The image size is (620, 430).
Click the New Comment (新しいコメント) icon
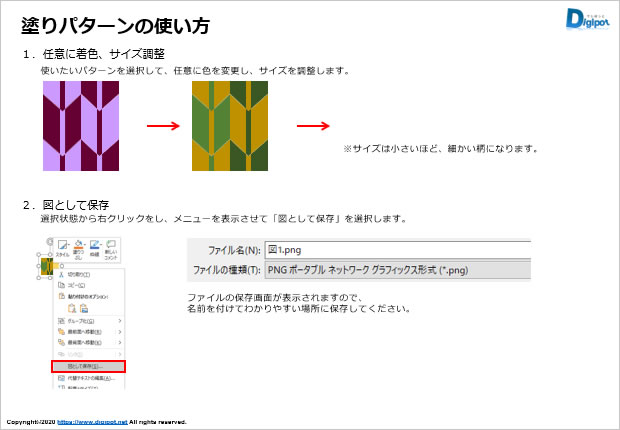(112, 247)
